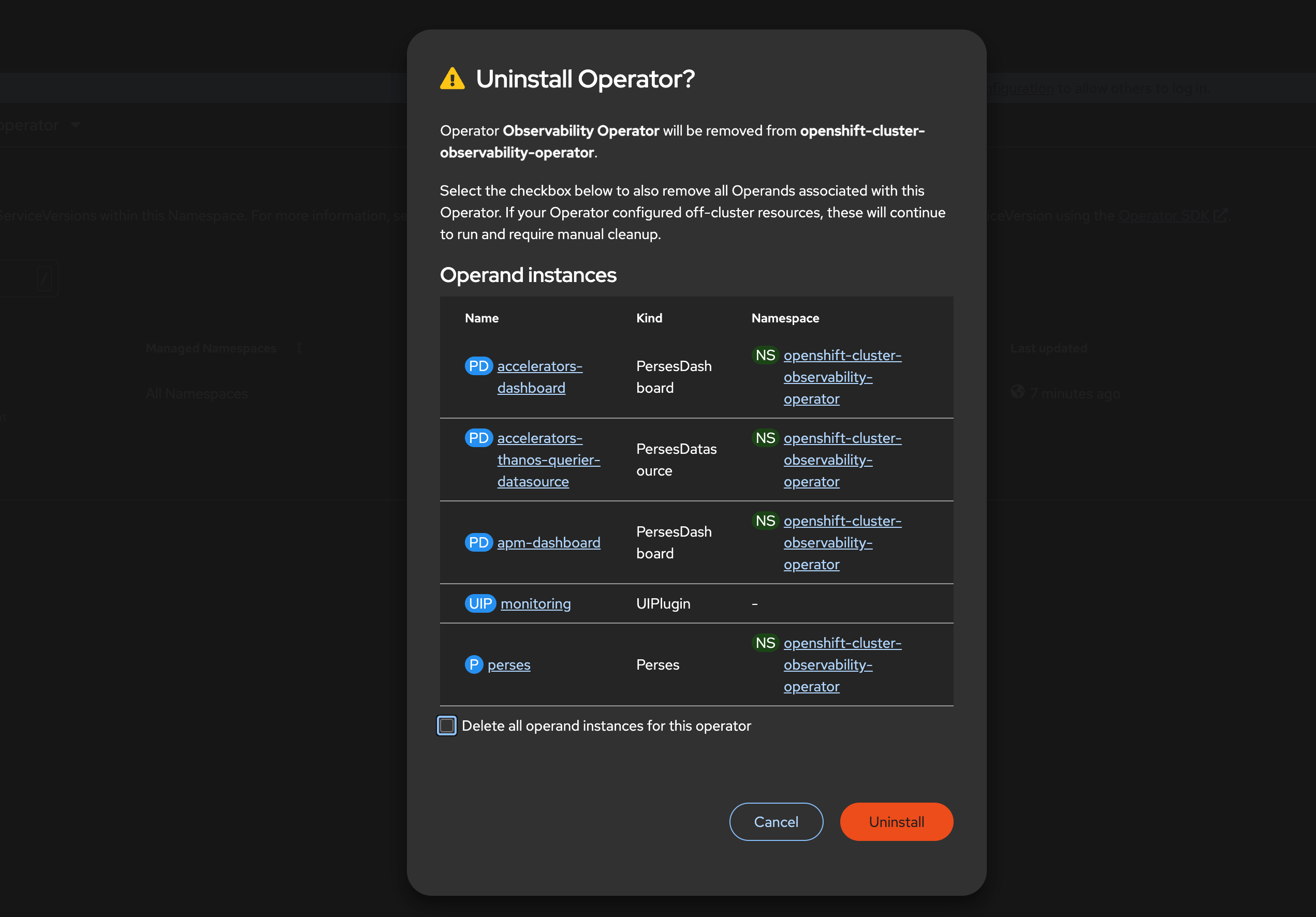The image size is (1316, 917).
Task: Enable Delete all operand instances checkbox
Action: click(446, 726)
